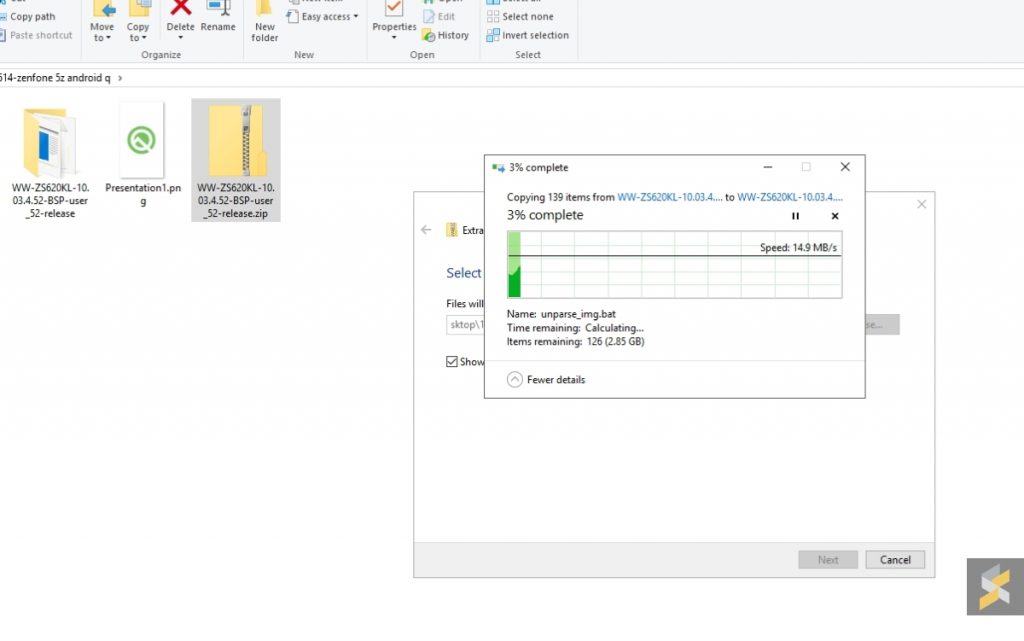Close the 3% complete copy dialog
1024x641 pixels.
pos(845,167)
